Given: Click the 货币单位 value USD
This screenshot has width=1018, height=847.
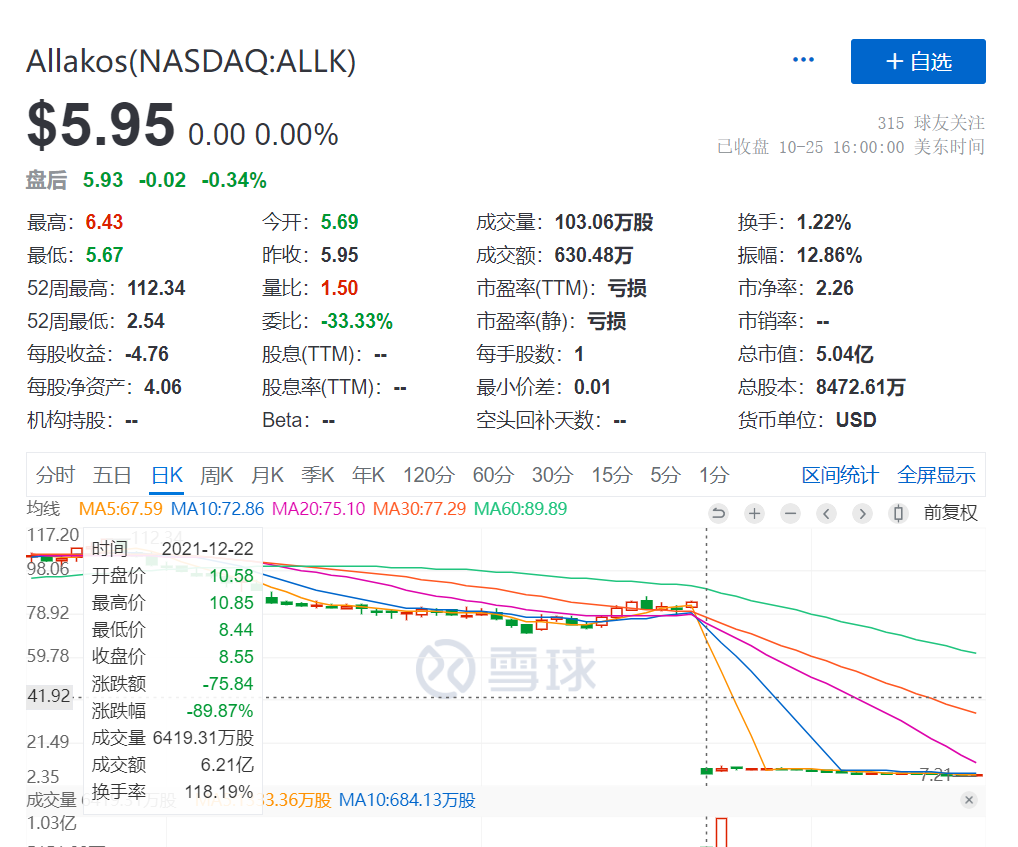Looking at the screenshot, I should click(x=856, y=421).
